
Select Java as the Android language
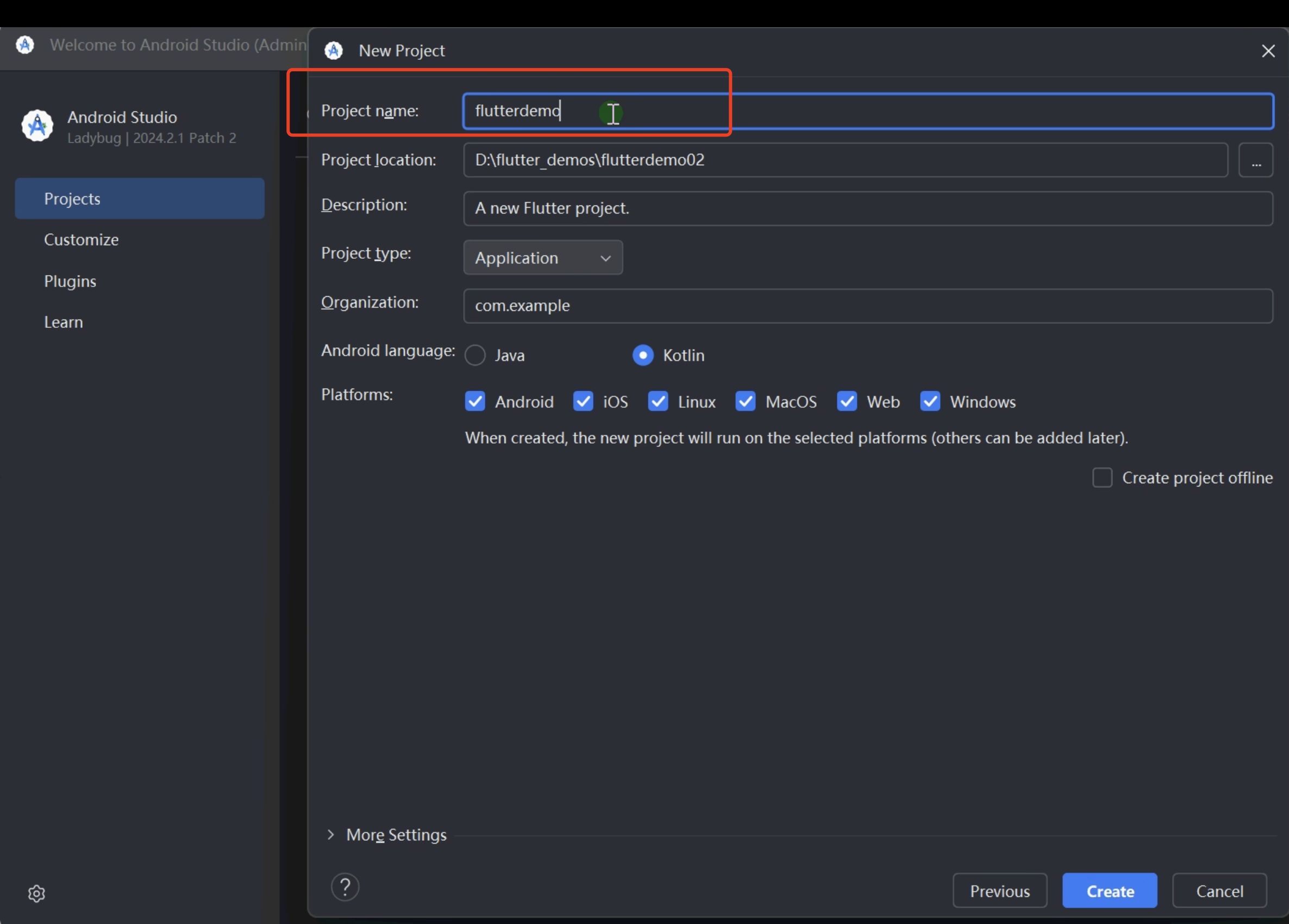[475, 355]
